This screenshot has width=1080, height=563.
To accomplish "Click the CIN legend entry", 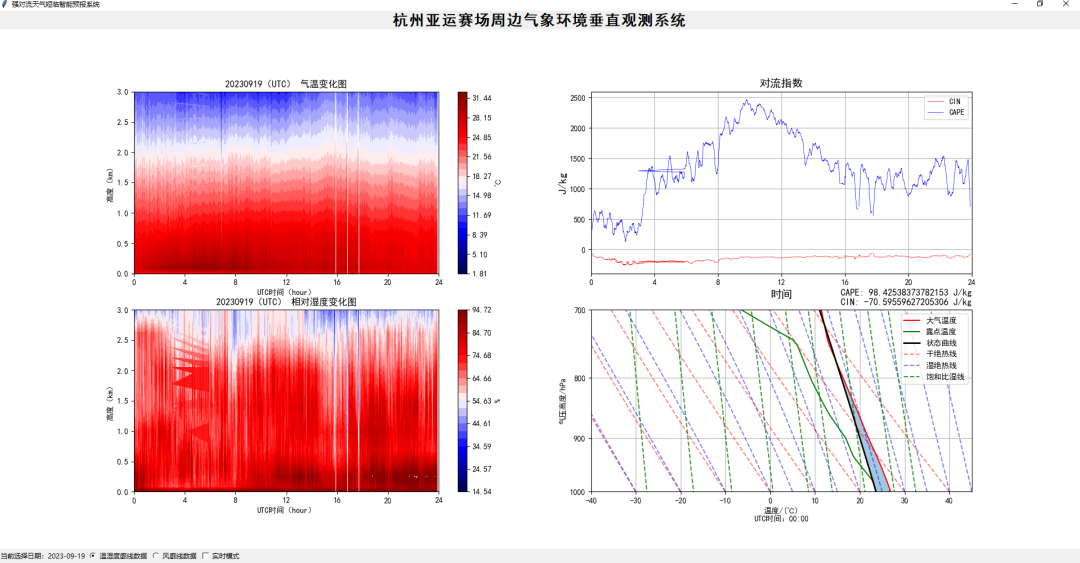I will [945, 101].
